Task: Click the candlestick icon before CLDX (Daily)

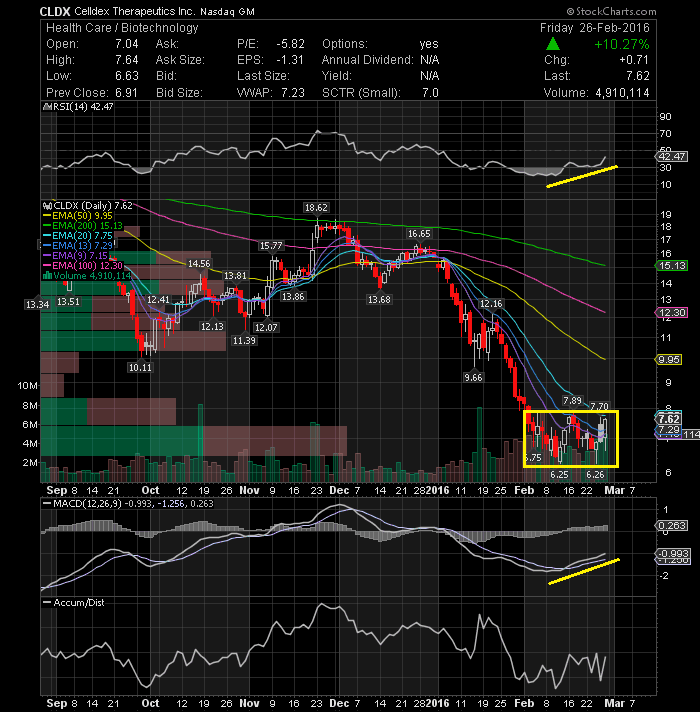Action: pos(48,206)
